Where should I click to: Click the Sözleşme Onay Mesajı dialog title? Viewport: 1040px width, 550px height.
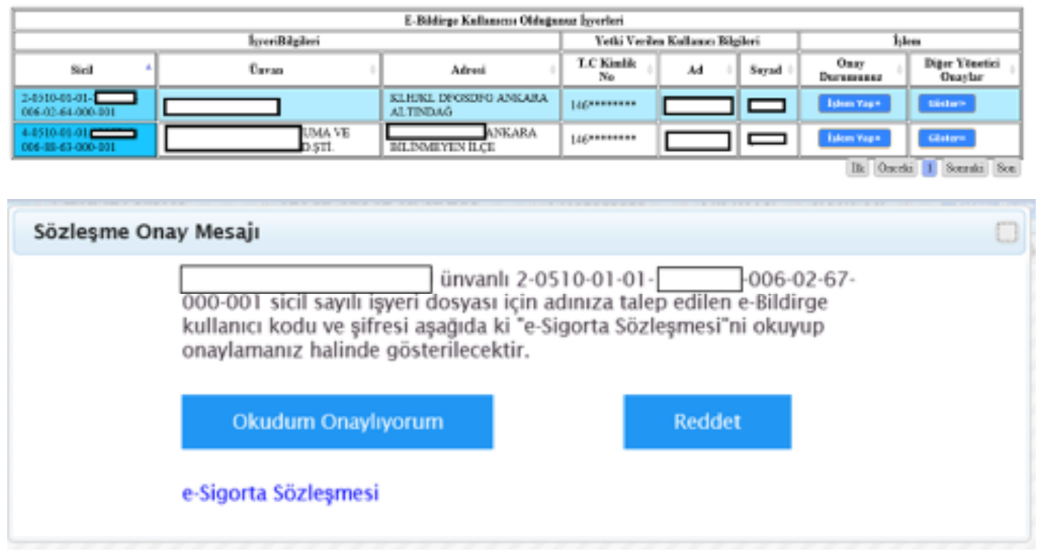(147, 232)
